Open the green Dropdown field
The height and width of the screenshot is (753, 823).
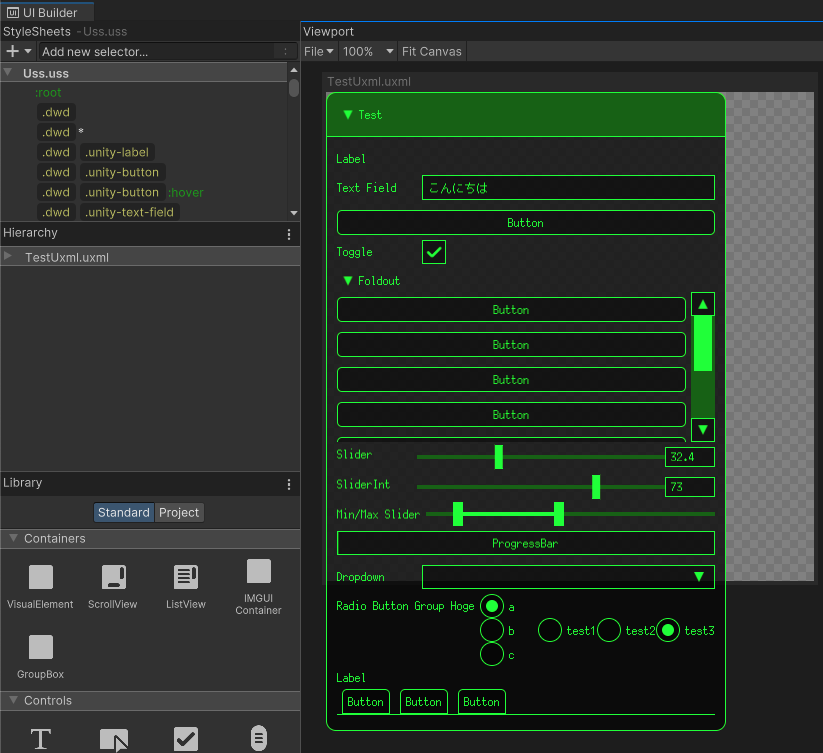point(568,577)
